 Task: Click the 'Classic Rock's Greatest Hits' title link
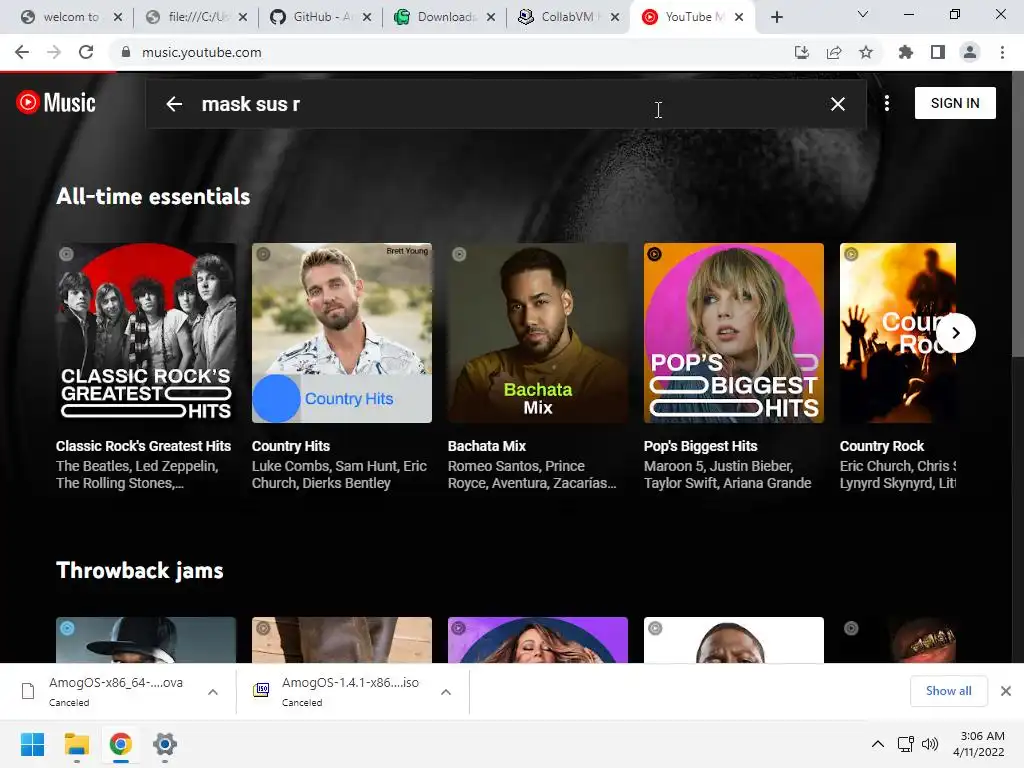(143, 446)
